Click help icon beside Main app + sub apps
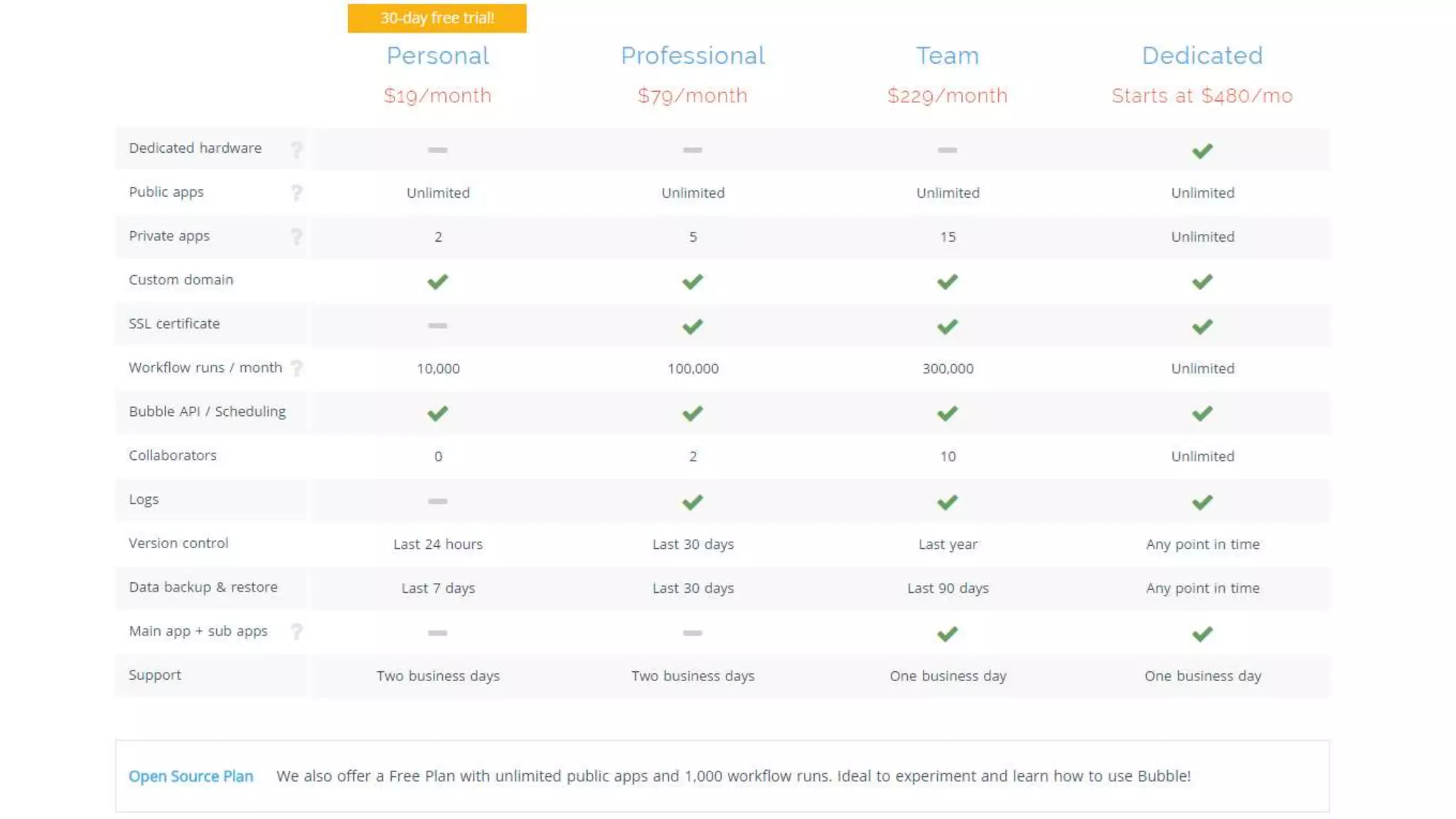The height and width of the screenshot is (819, 1456). [x=296, y=631]
